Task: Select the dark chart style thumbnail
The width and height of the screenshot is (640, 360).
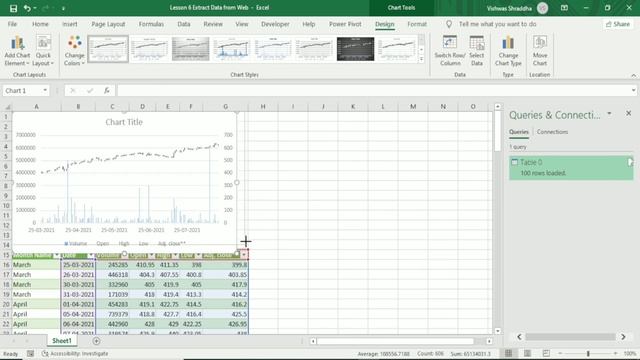Action: click(355, 49)
